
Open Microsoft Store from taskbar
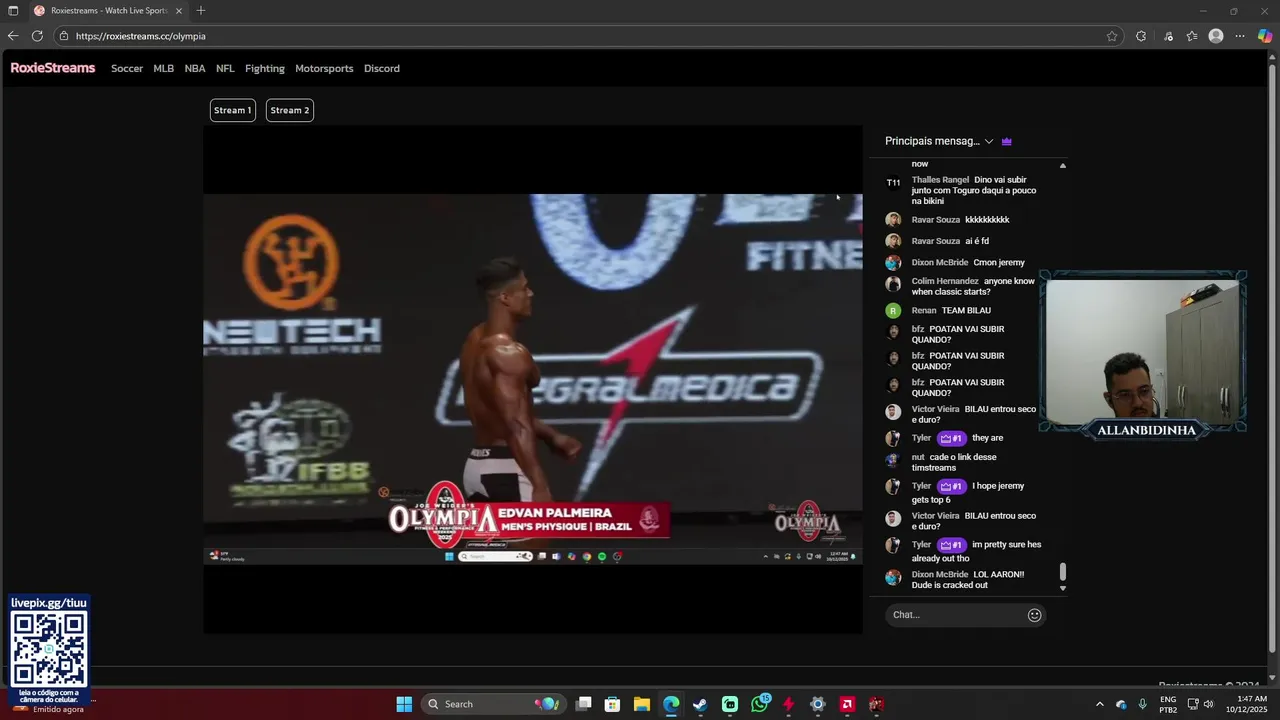tap(613, 704)
